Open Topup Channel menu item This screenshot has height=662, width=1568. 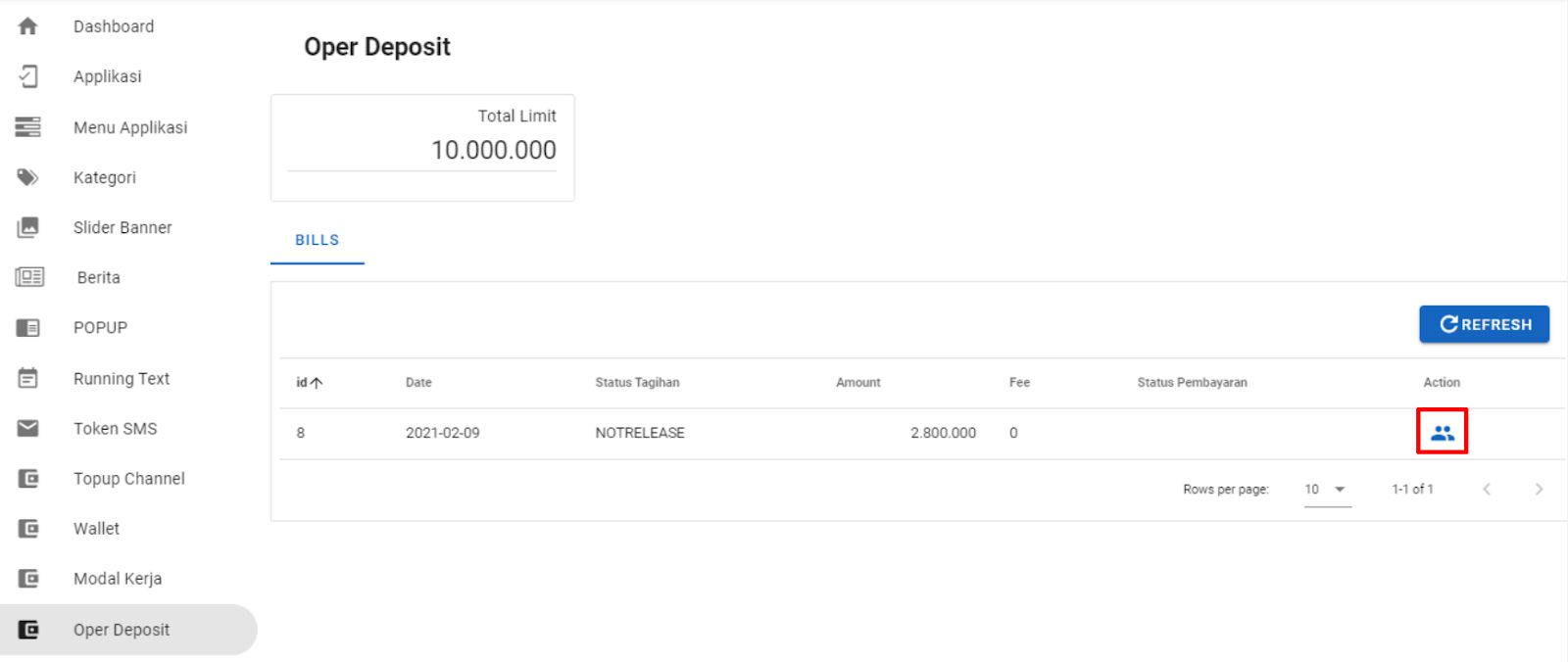128,479
